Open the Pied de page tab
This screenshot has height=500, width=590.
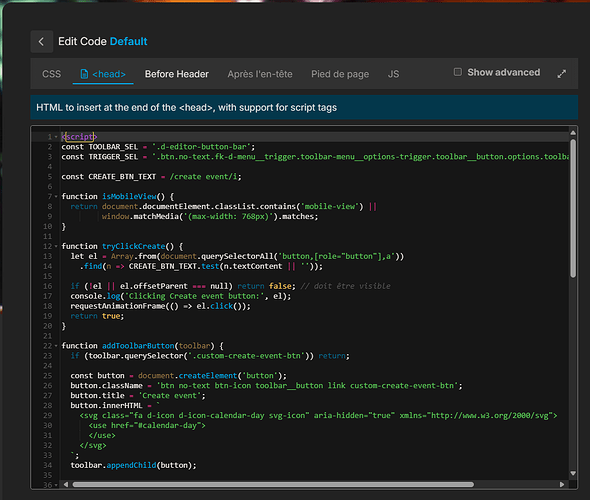pyautogui.click(x=340, y=74)
